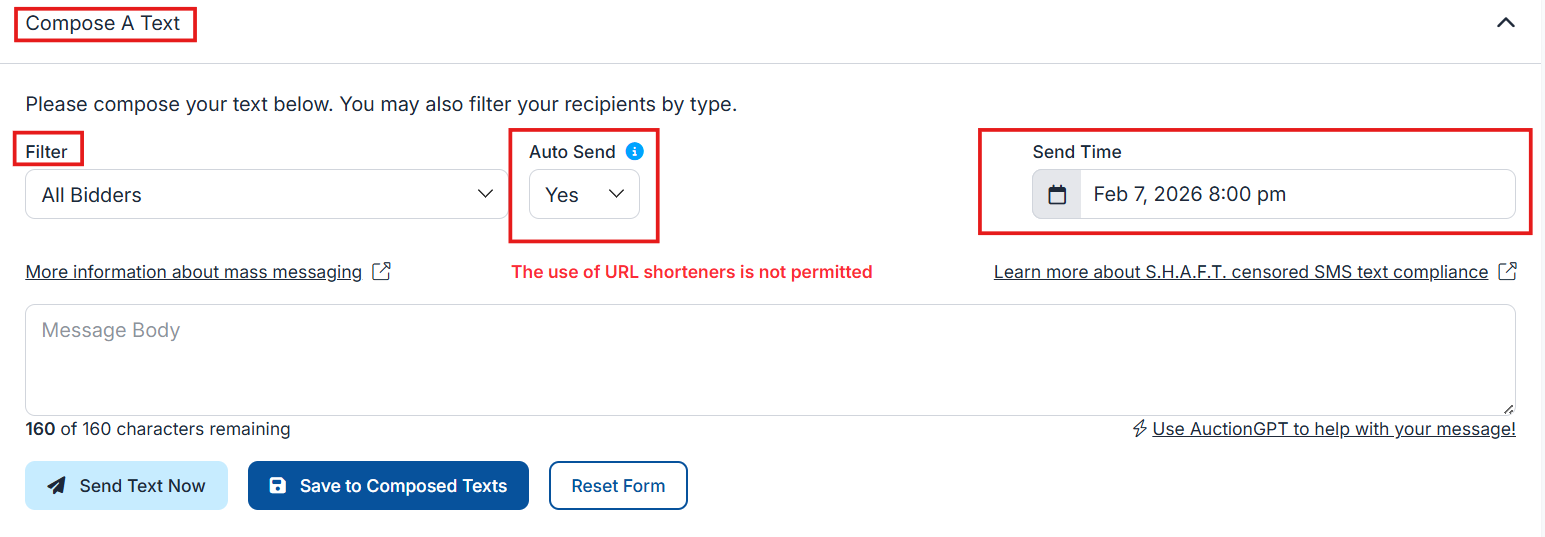The image size is (1545, 537).
Task: Collapse the Compose A Text section chevron
Action: click(1505, 23)
